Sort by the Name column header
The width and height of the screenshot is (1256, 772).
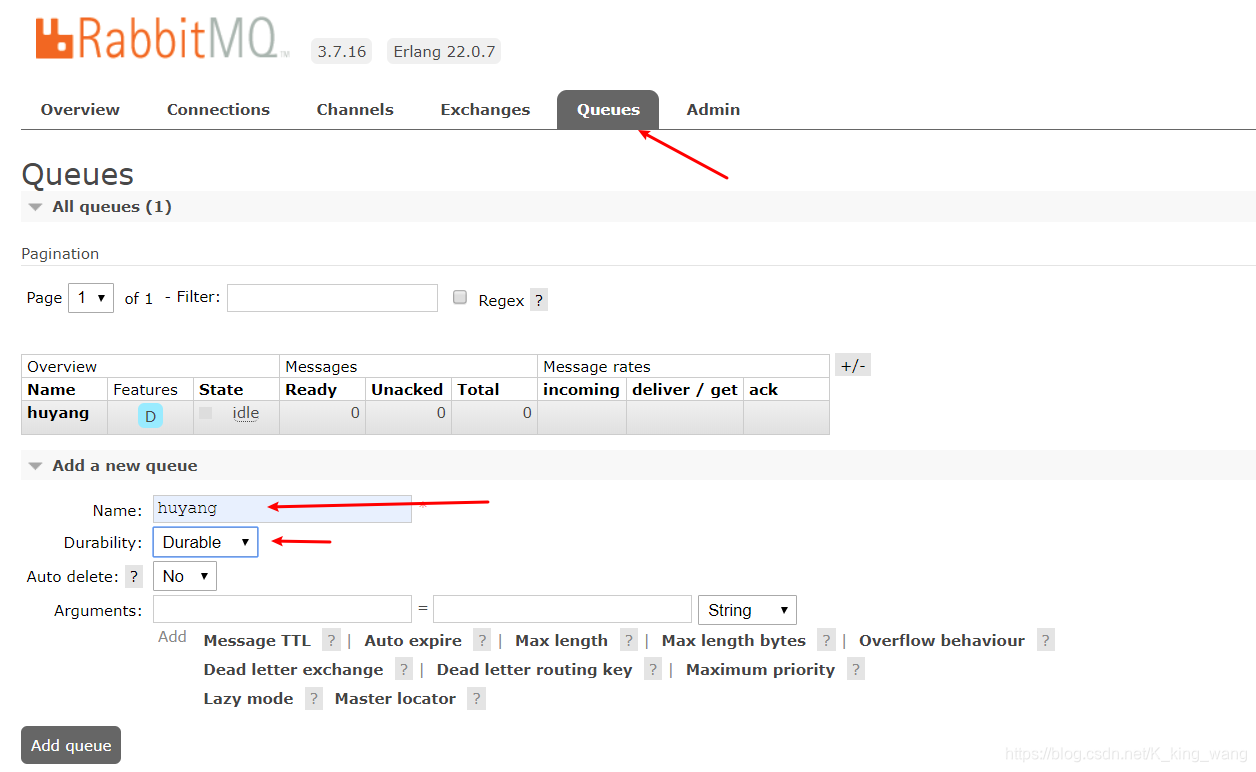coord(52,390)
